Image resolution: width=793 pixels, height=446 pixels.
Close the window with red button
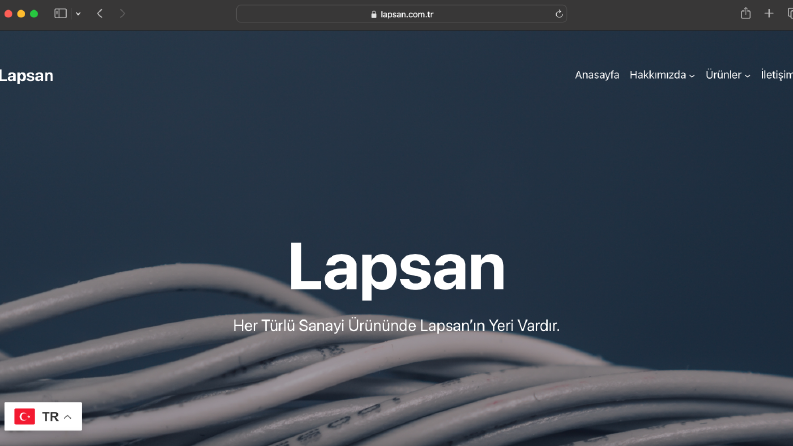click(8, 14)
